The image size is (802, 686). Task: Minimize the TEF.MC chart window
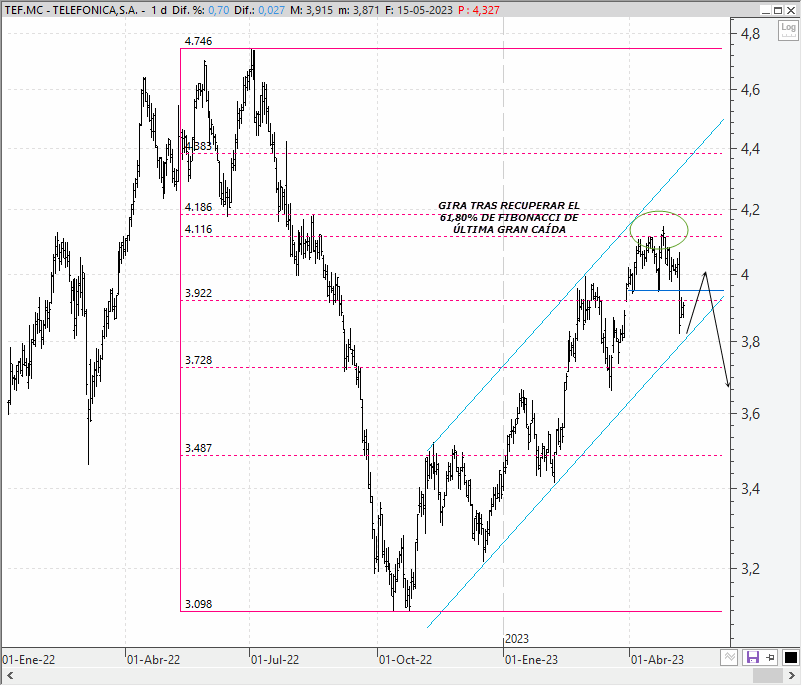766,10
